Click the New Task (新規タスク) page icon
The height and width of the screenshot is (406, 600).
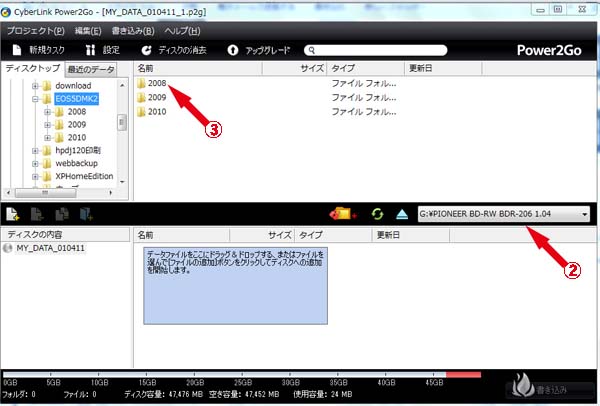(16, 50)
